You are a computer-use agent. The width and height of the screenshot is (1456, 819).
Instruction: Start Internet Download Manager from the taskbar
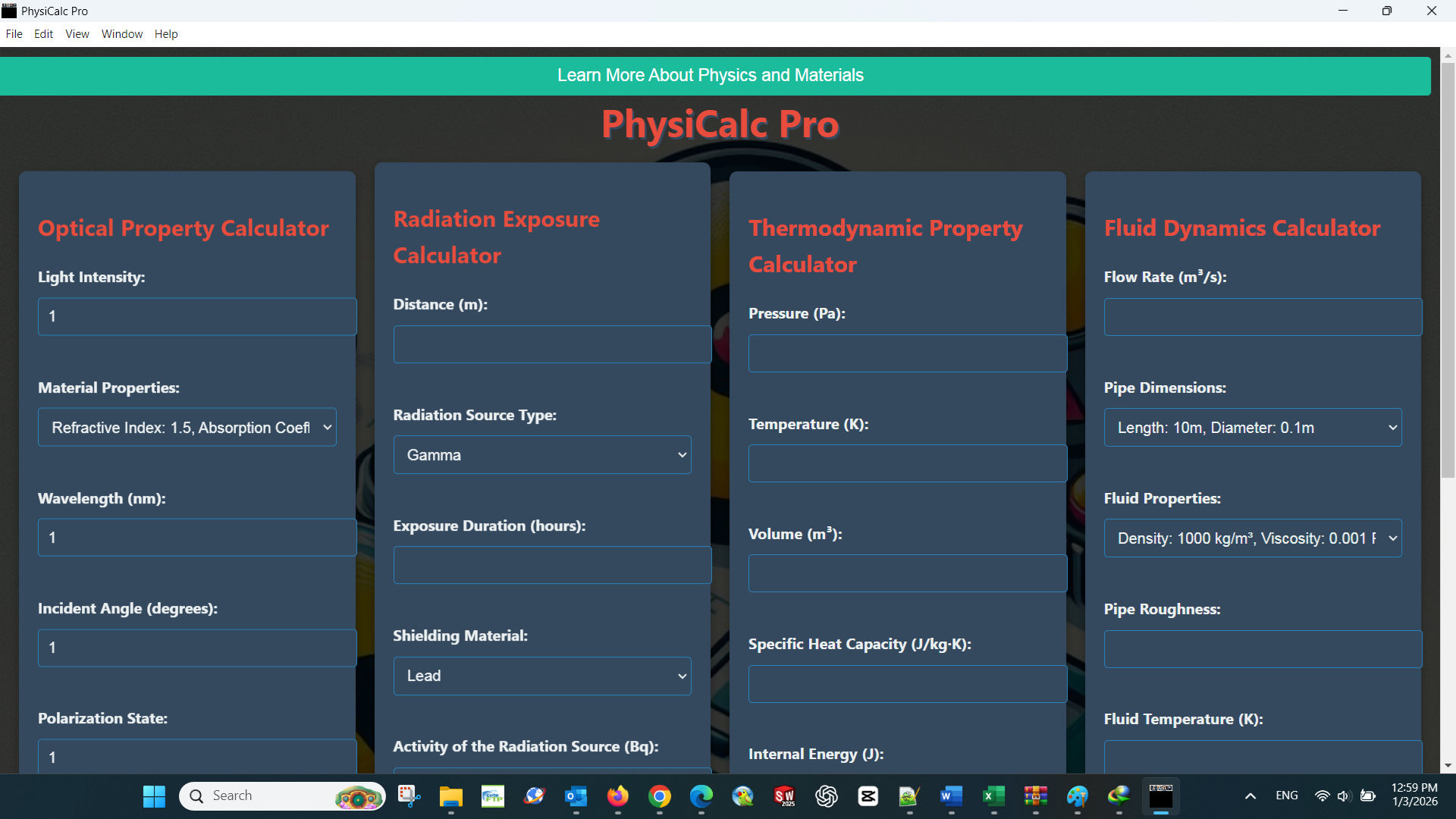click(x=1117, y=796)
